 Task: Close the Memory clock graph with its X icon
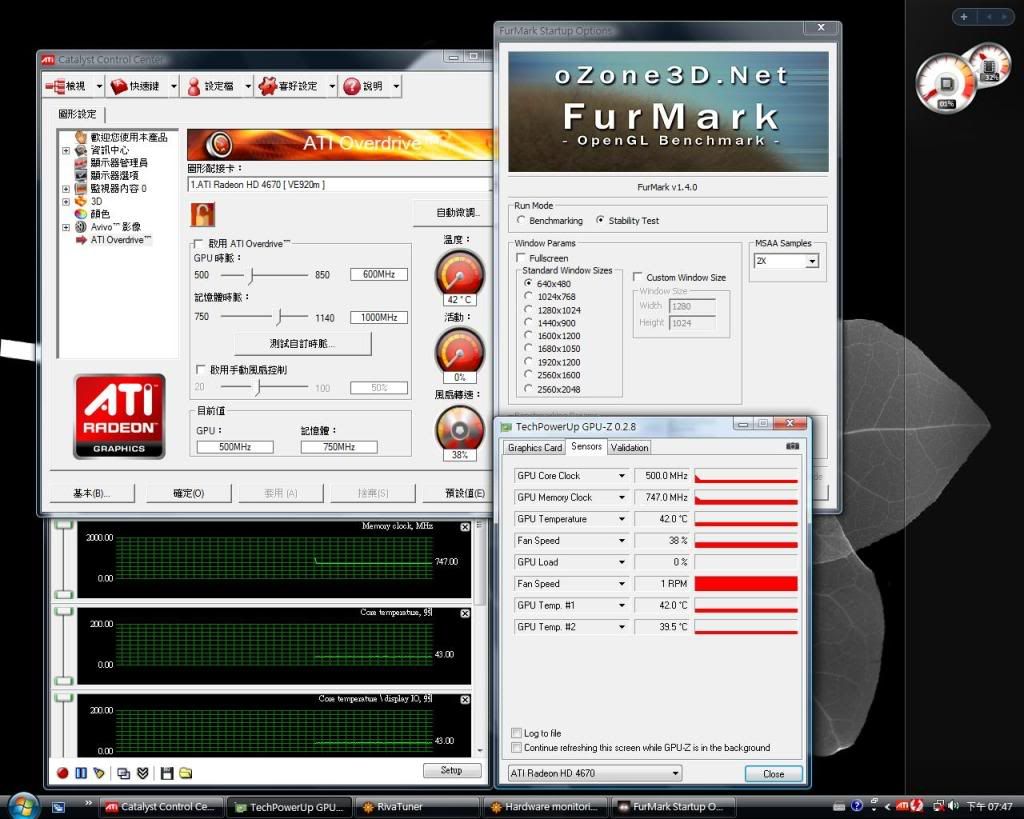point(465,527)
